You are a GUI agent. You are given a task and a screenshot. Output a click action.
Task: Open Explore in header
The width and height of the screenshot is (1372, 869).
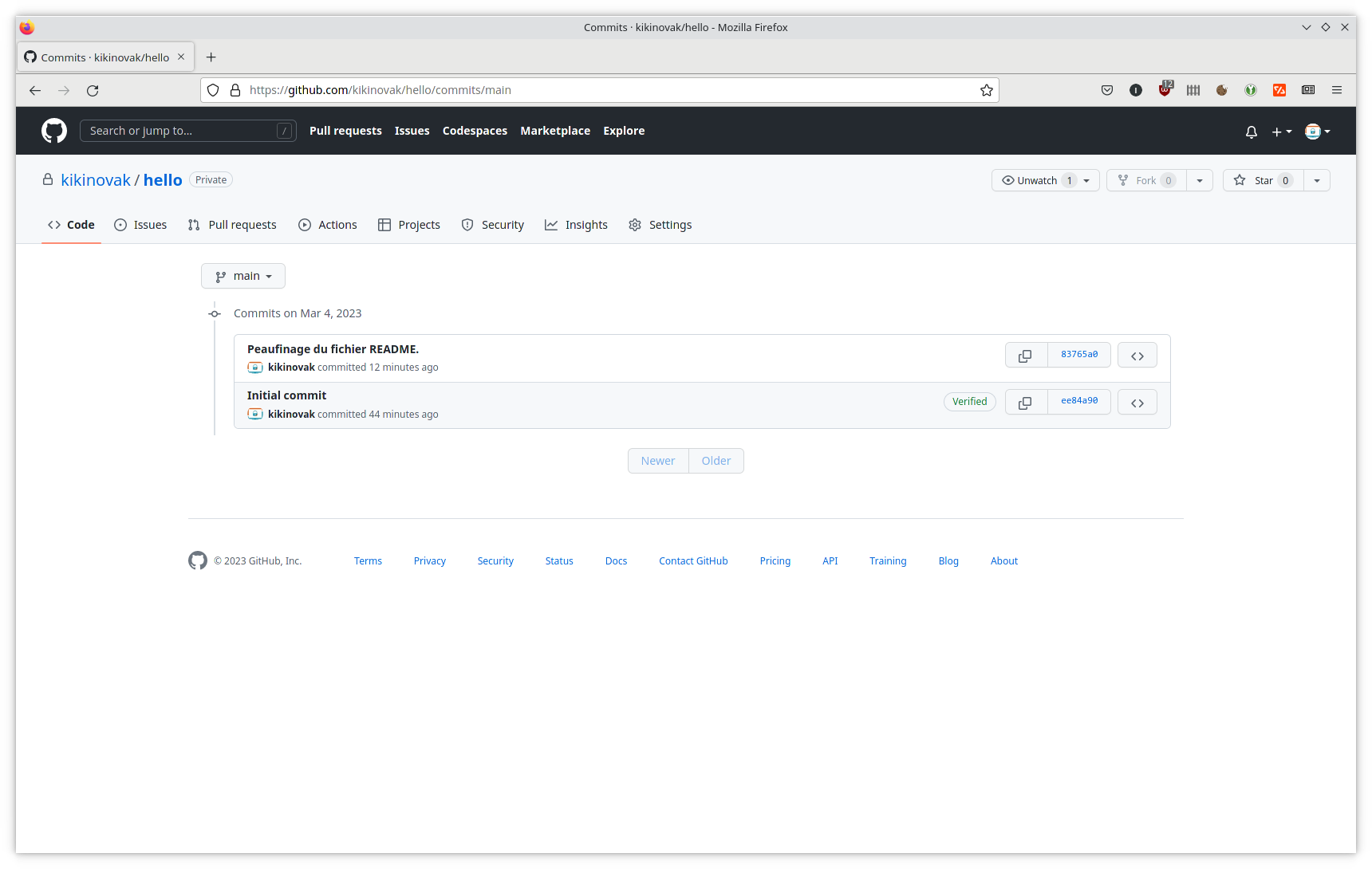(624, 131)
